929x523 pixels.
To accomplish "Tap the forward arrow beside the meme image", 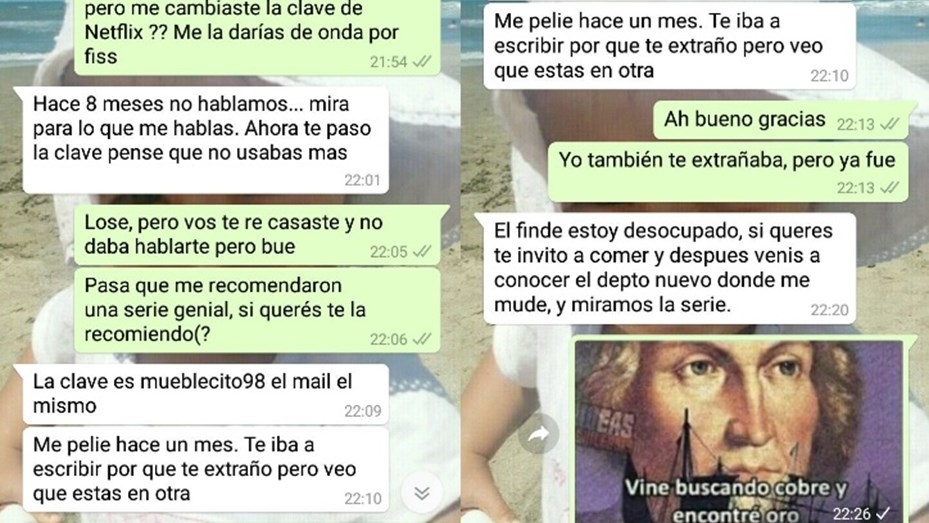I will pos(538,435).
